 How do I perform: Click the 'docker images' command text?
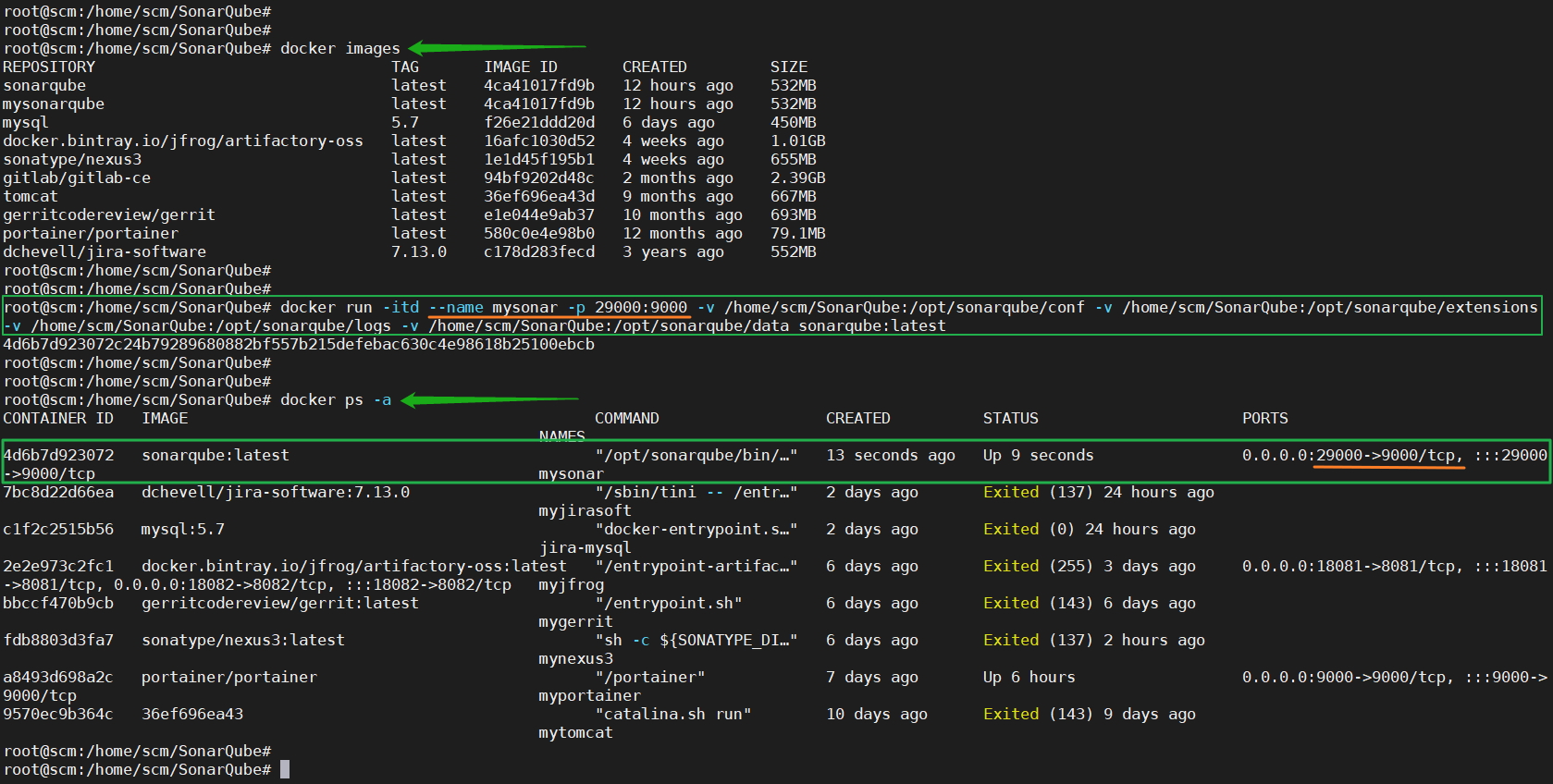click(x=340, y=48)
